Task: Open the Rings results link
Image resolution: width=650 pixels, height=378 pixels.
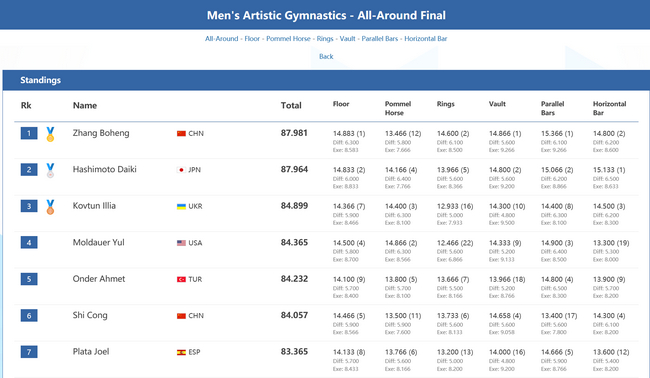Action: pos(325,39)
